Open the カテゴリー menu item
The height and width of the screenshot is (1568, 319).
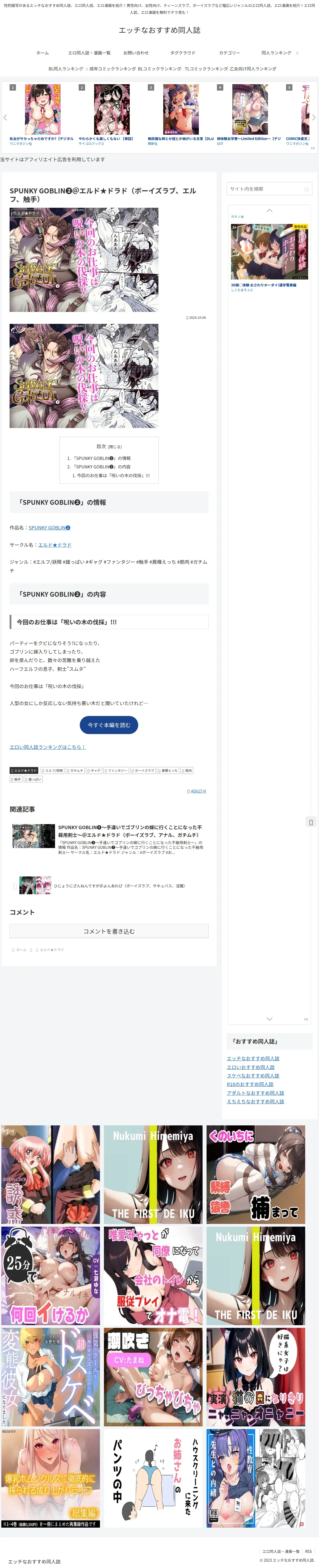tap(229, 53)
